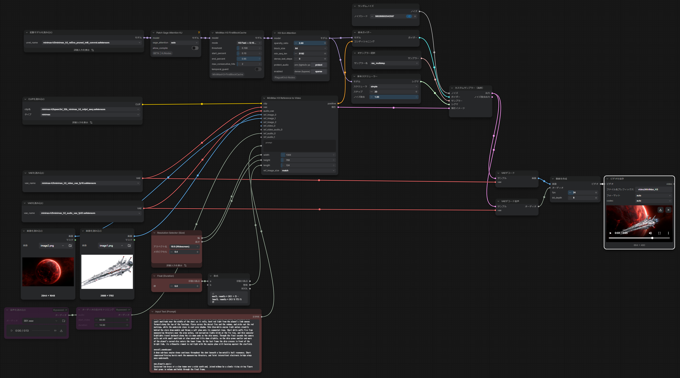
Task: Click highlighted denoise value in scheduler node
Action: [394, 97]
